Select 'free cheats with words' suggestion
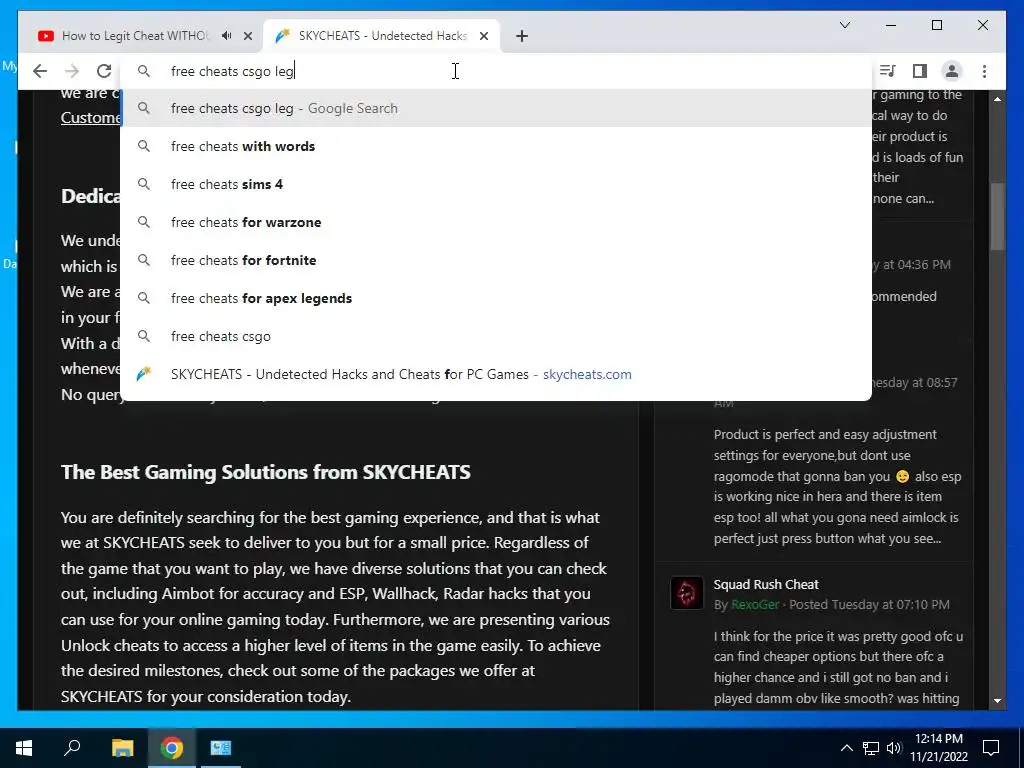1024x768 pixels. click(x=496, y=146)
